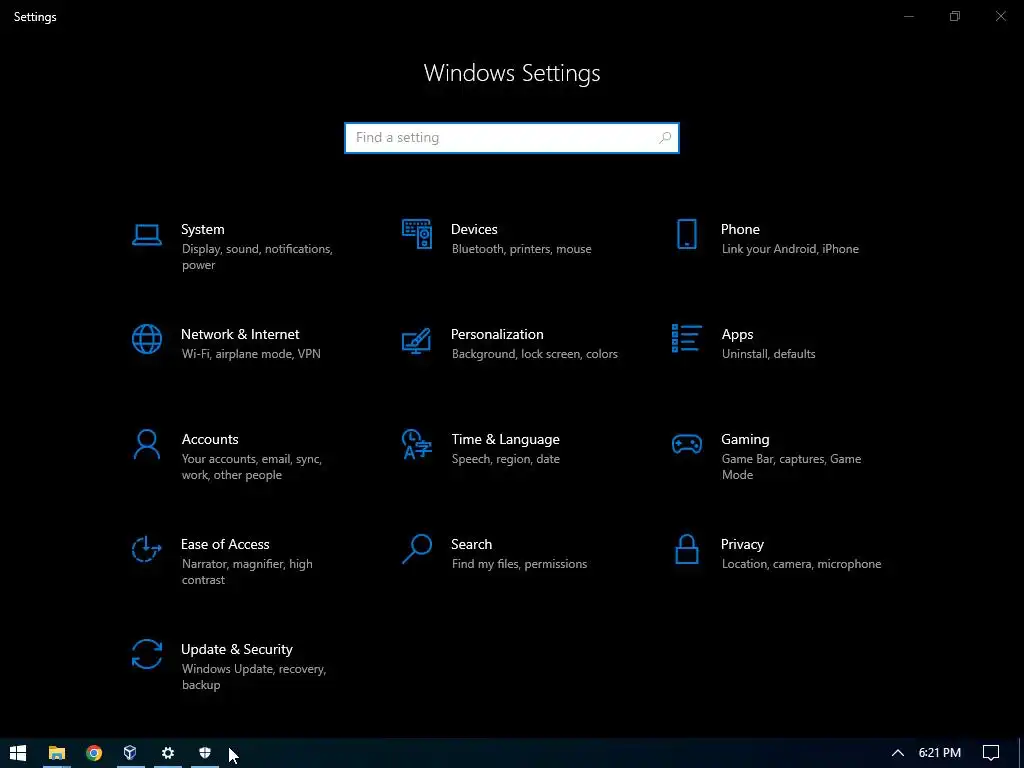The width and height of the screenshot is (1024, 768).
Task: Open the Action Center notifications icon
Action: (x=991, y=753)
